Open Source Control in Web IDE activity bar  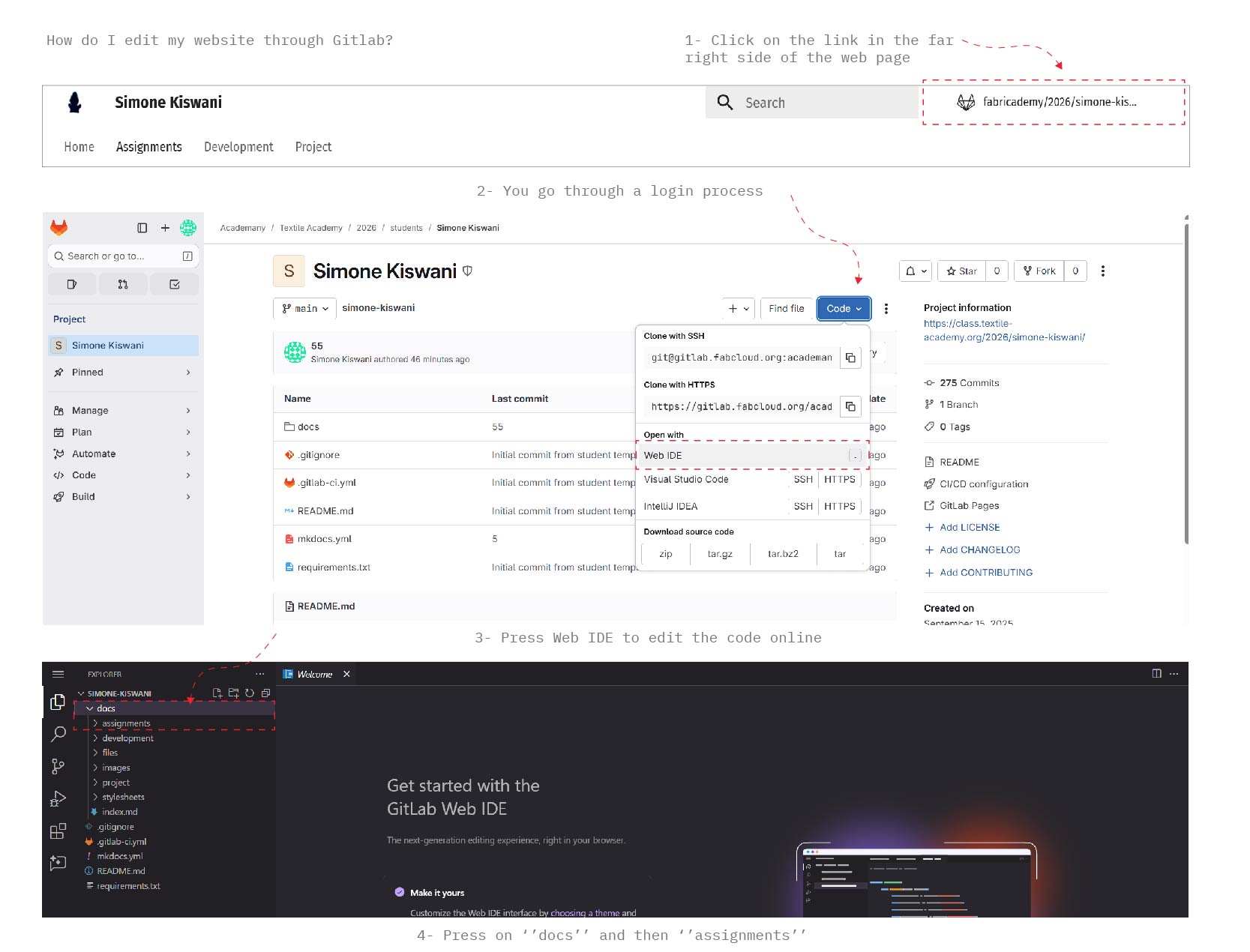point(58,766)
